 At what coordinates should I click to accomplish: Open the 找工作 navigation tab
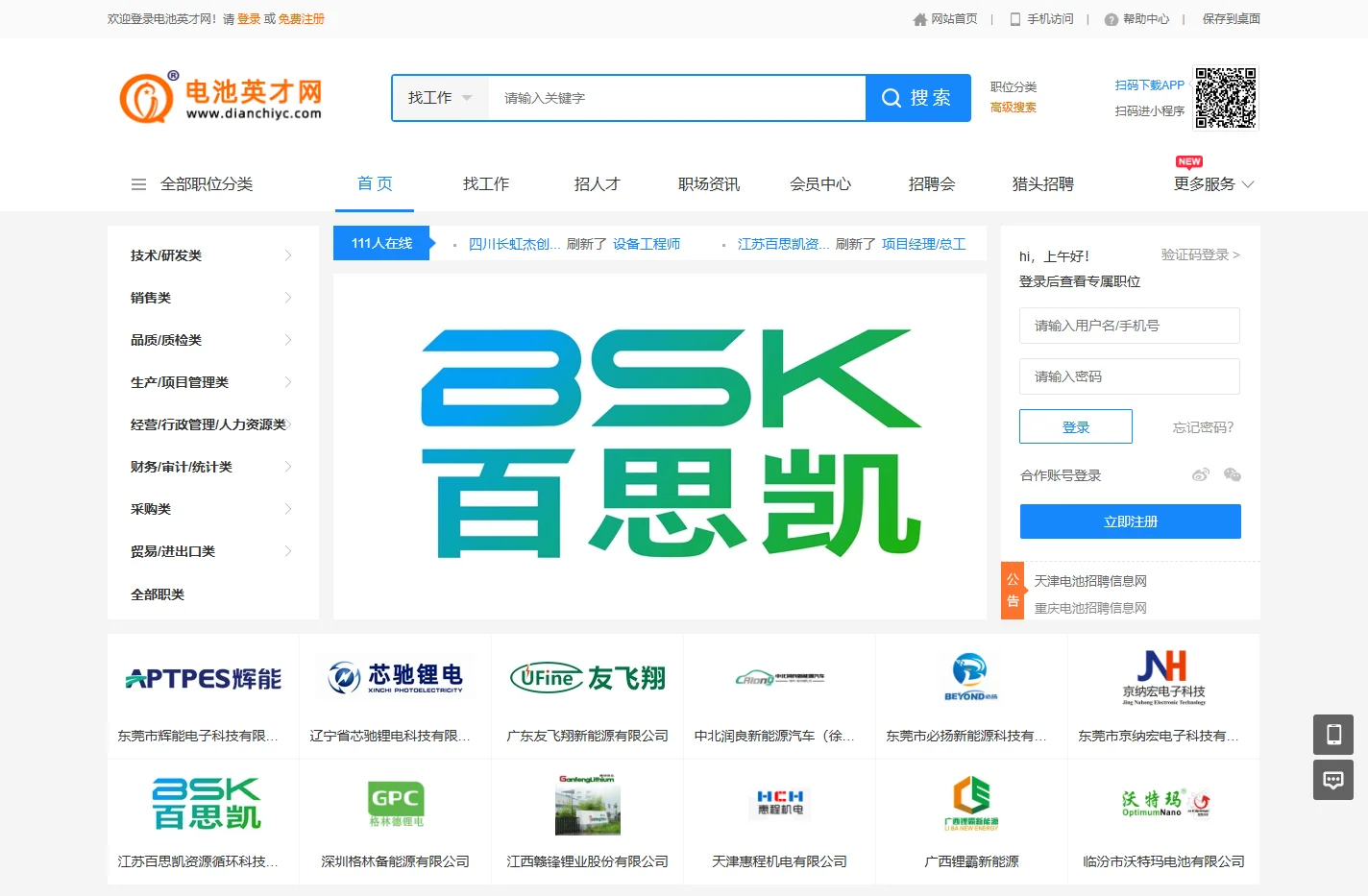(486, 184)
